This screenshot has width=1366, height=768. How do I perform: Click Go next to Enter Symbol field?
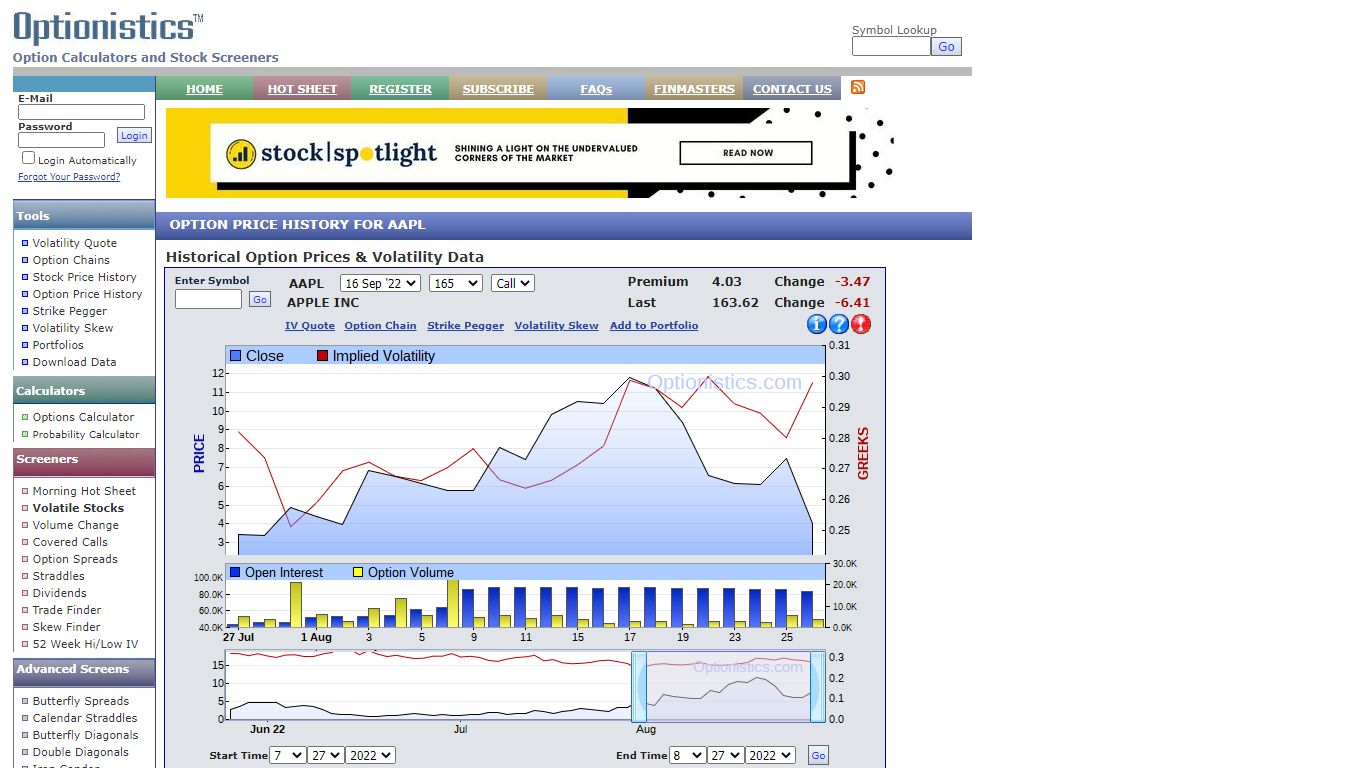(x=260, y=299)
